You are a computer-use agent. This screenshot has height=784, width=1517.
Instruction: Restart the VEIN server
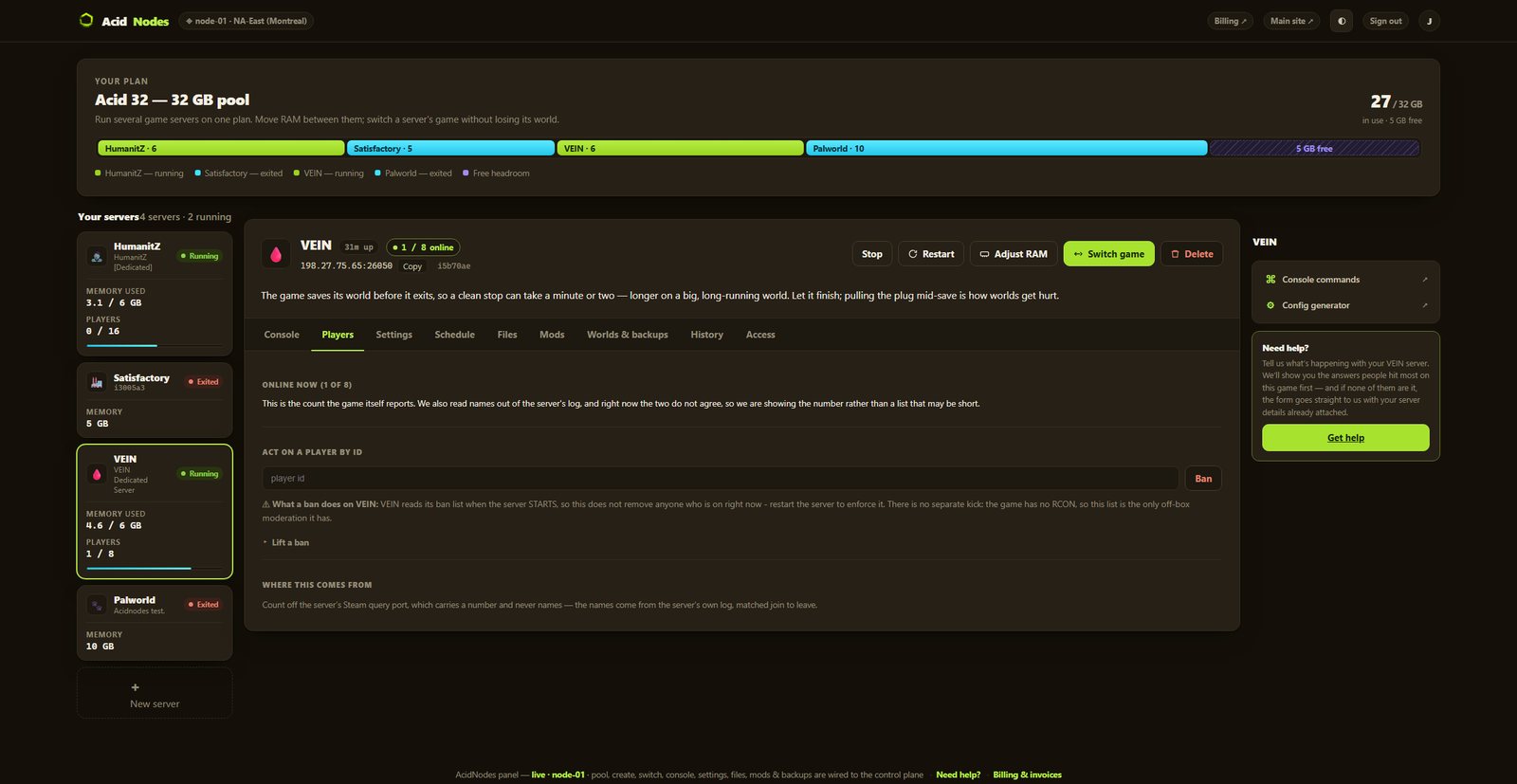pos(931,254)
